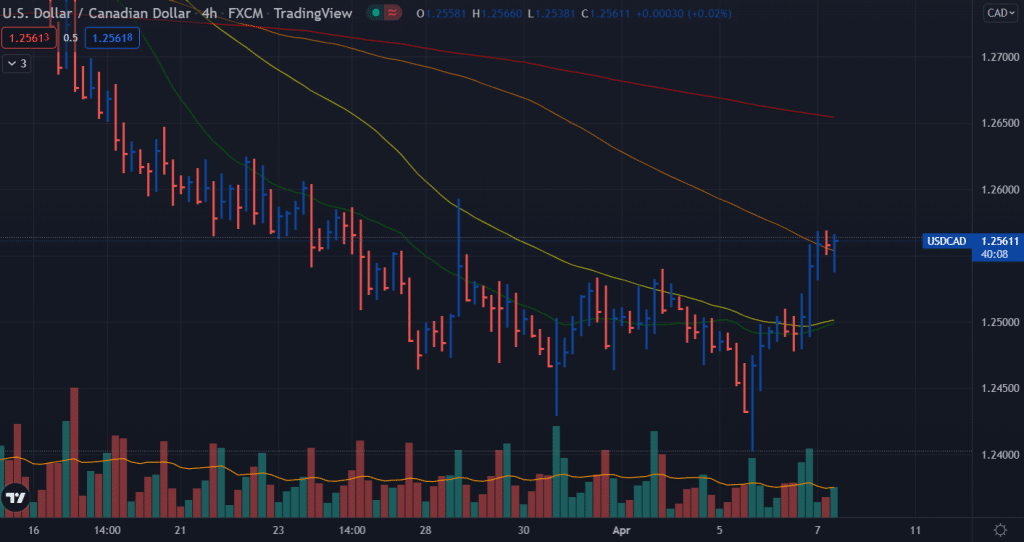Click the 4h interval label

pos(209,13)
